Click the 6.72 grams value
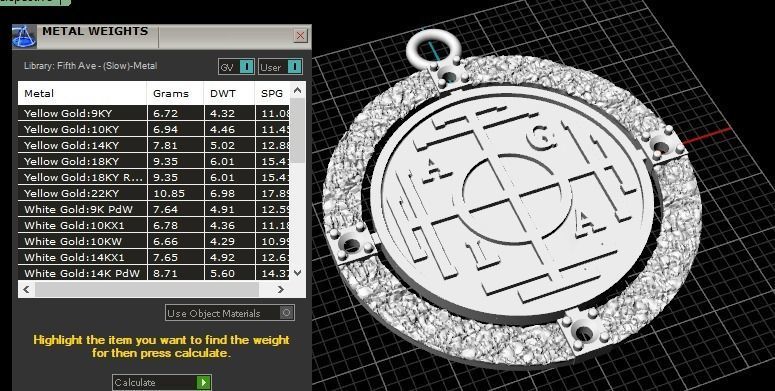This screenshot has height=391, width=775. [x=165, y=113]
